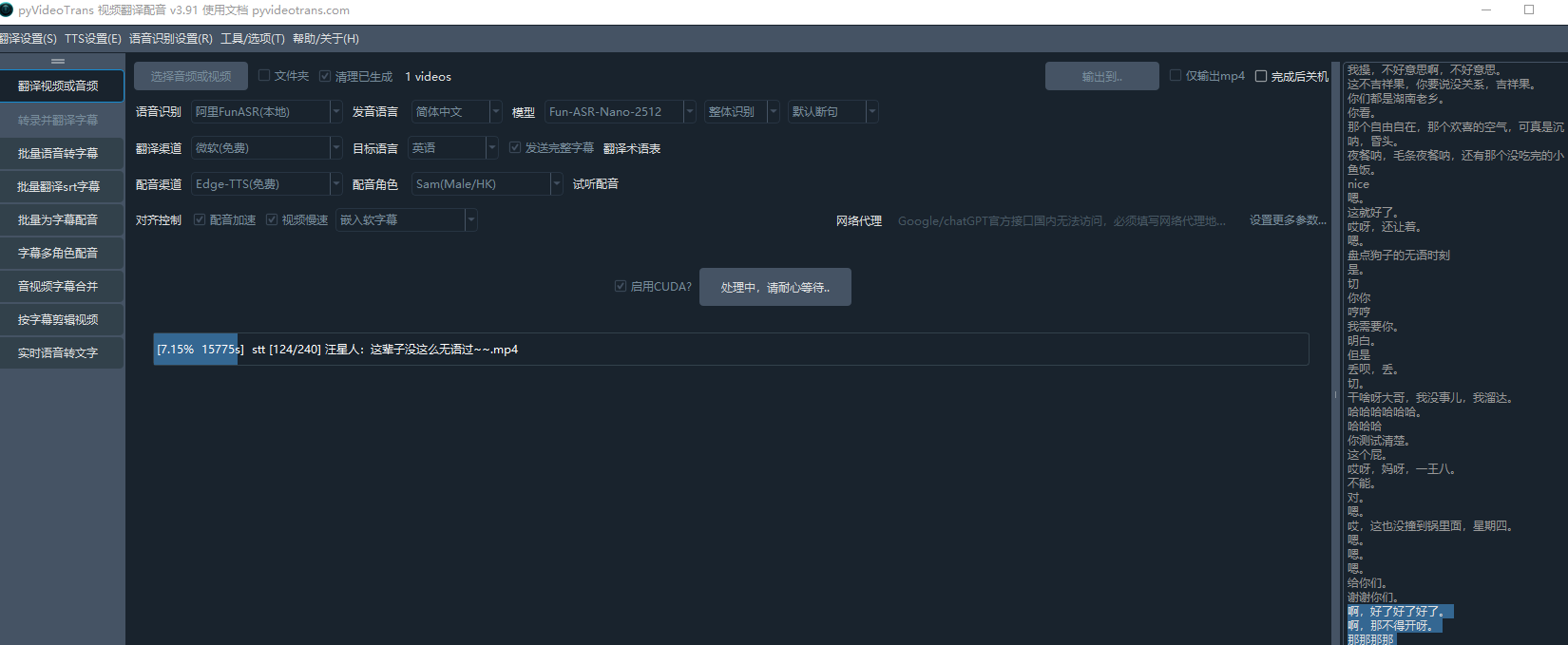
Task: Select the 翻译视频或音频 sidebar tab
Action: pos(62,85)
